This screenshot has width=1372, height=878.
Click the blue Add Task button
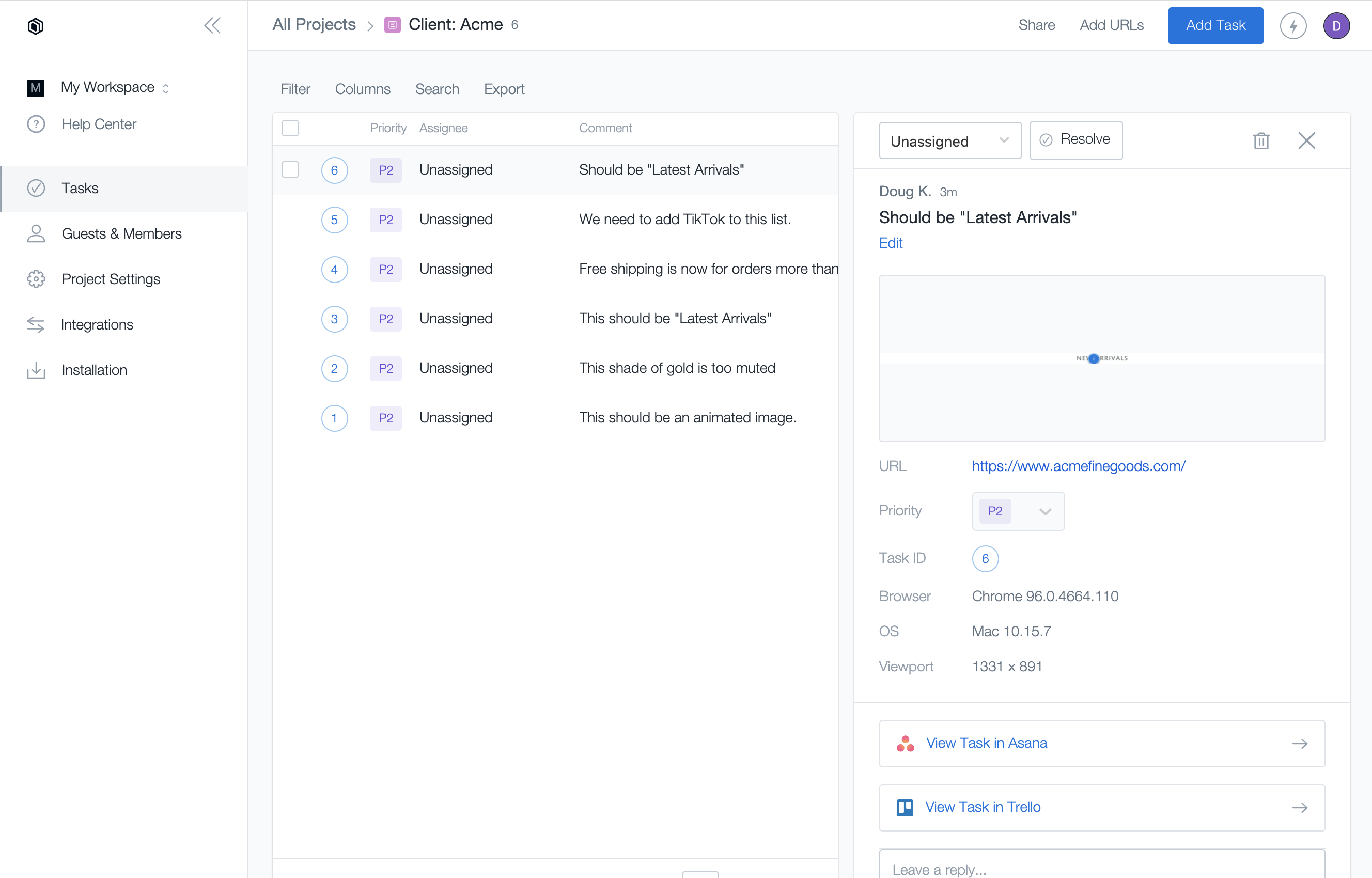tap(1215, 26)
